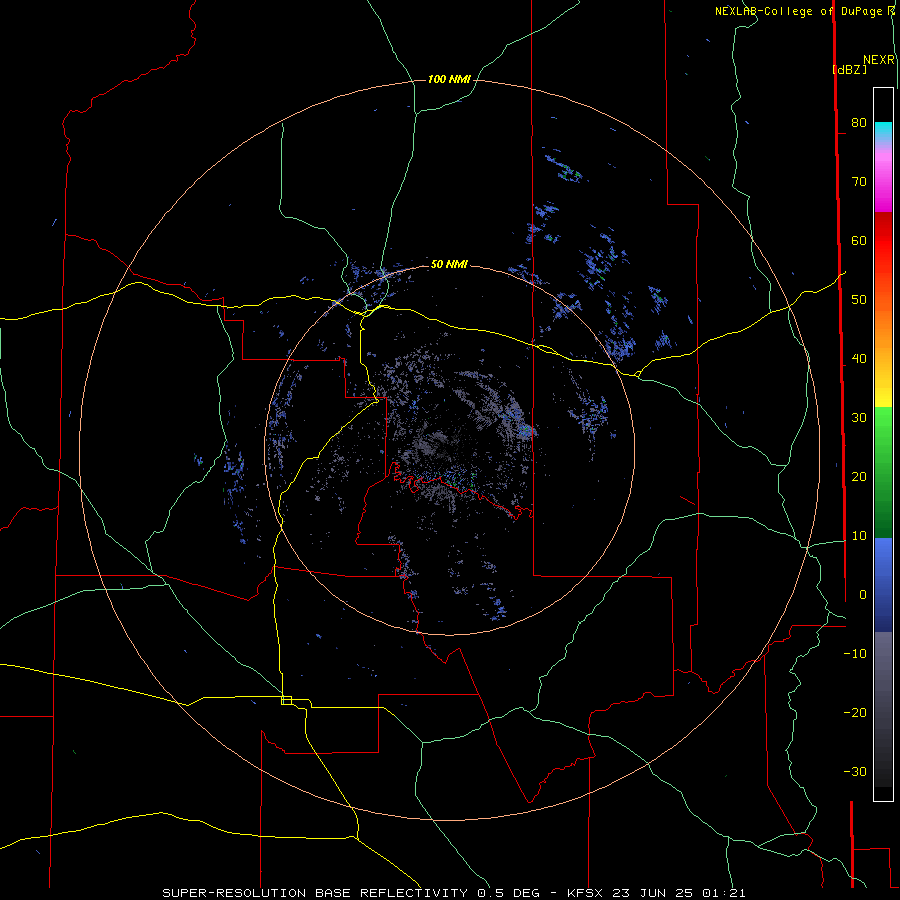Click the 100 NMI range ring label
This screenshot has height=900, width=900.
(x=449, y=79)
